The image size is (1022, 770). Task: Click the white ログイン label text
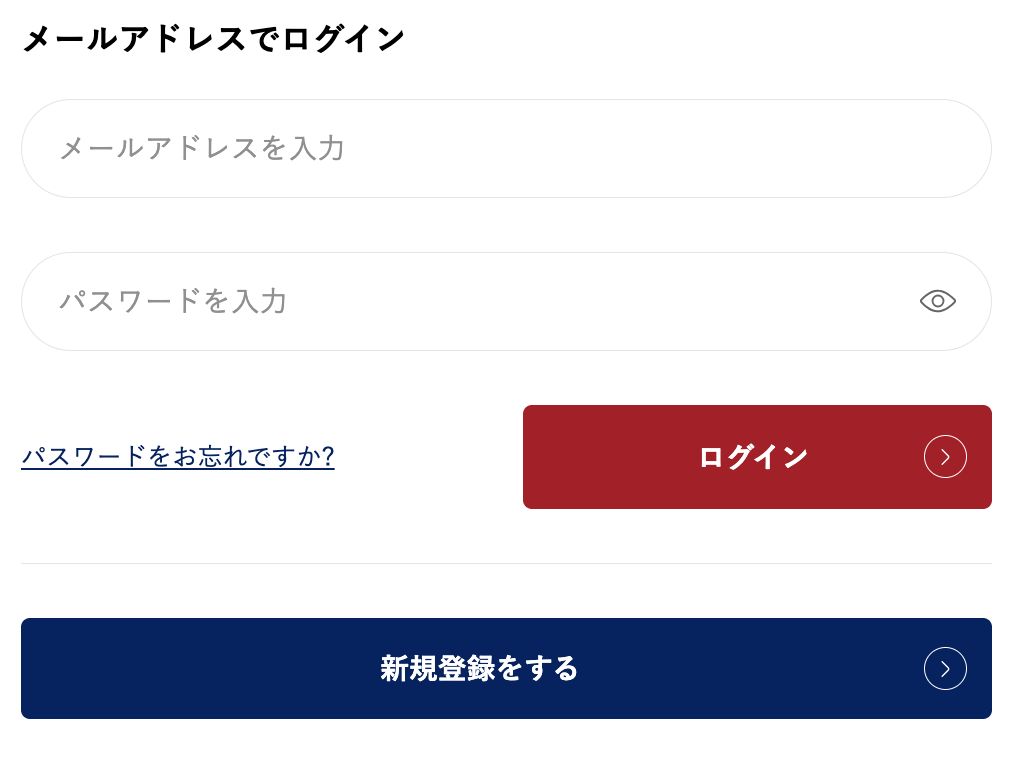753,457
